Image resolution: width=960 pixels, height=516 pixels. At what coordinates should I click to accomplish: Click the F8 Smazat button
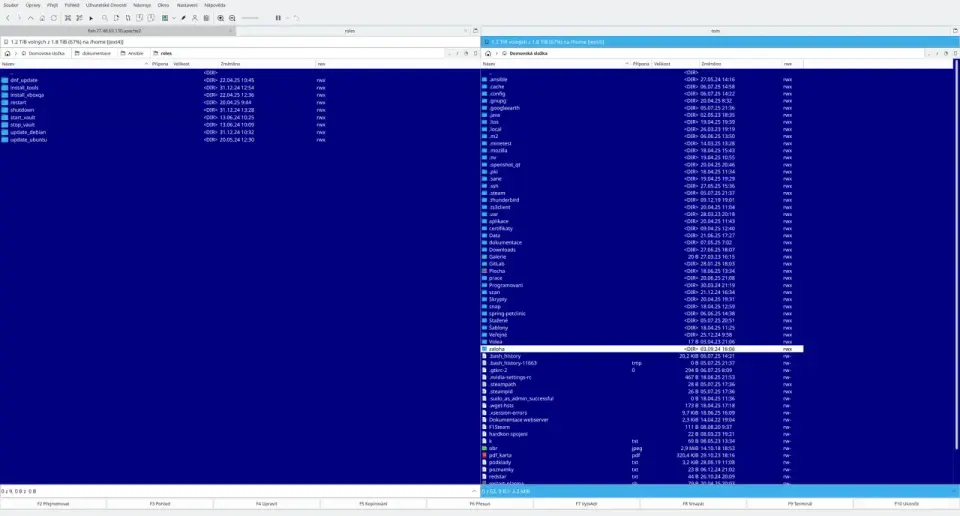pos(693,504)
